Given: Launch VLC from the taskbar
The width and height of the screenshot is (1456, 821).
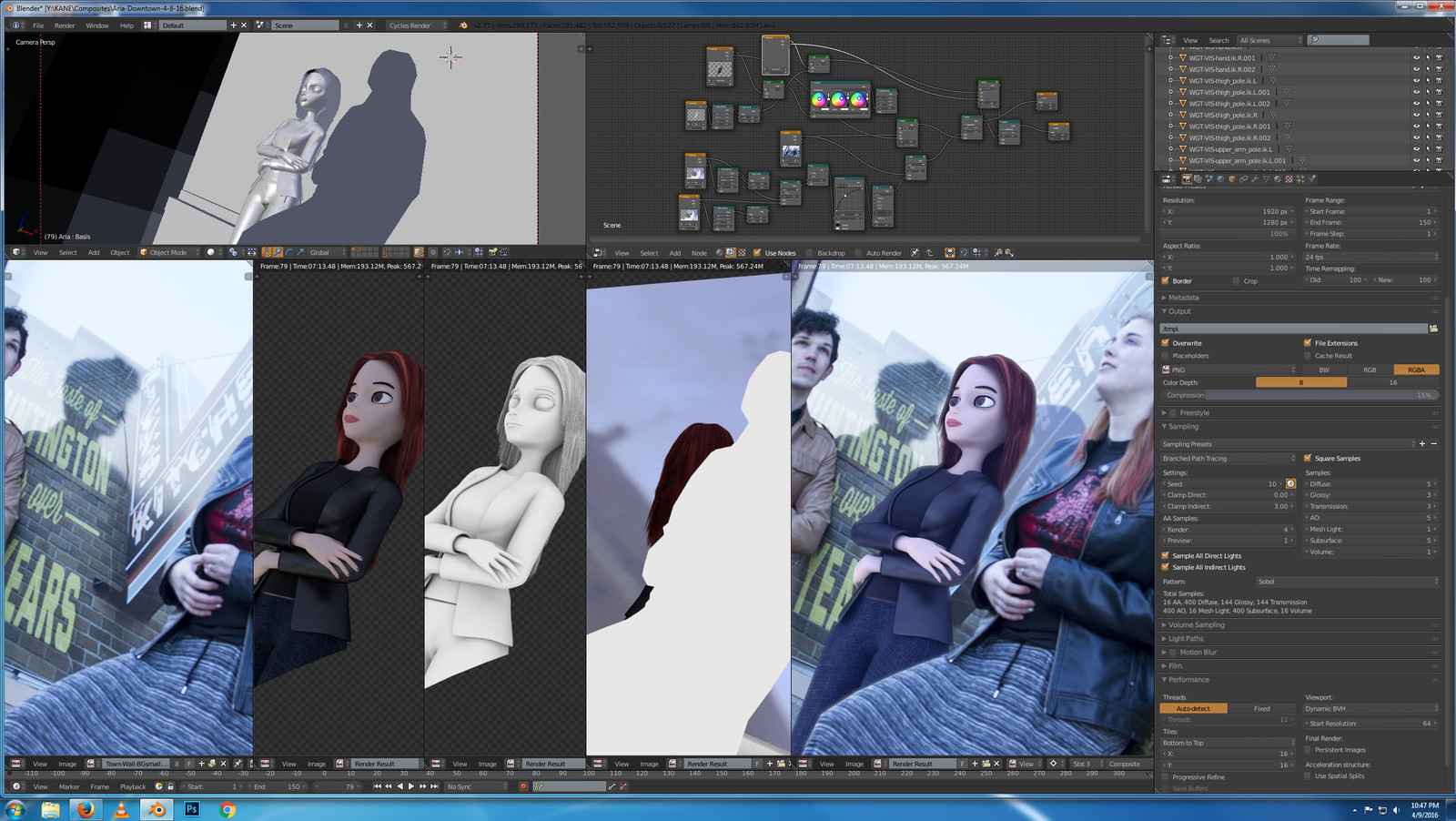Looking at the screenshot, I should pos(121,809).
